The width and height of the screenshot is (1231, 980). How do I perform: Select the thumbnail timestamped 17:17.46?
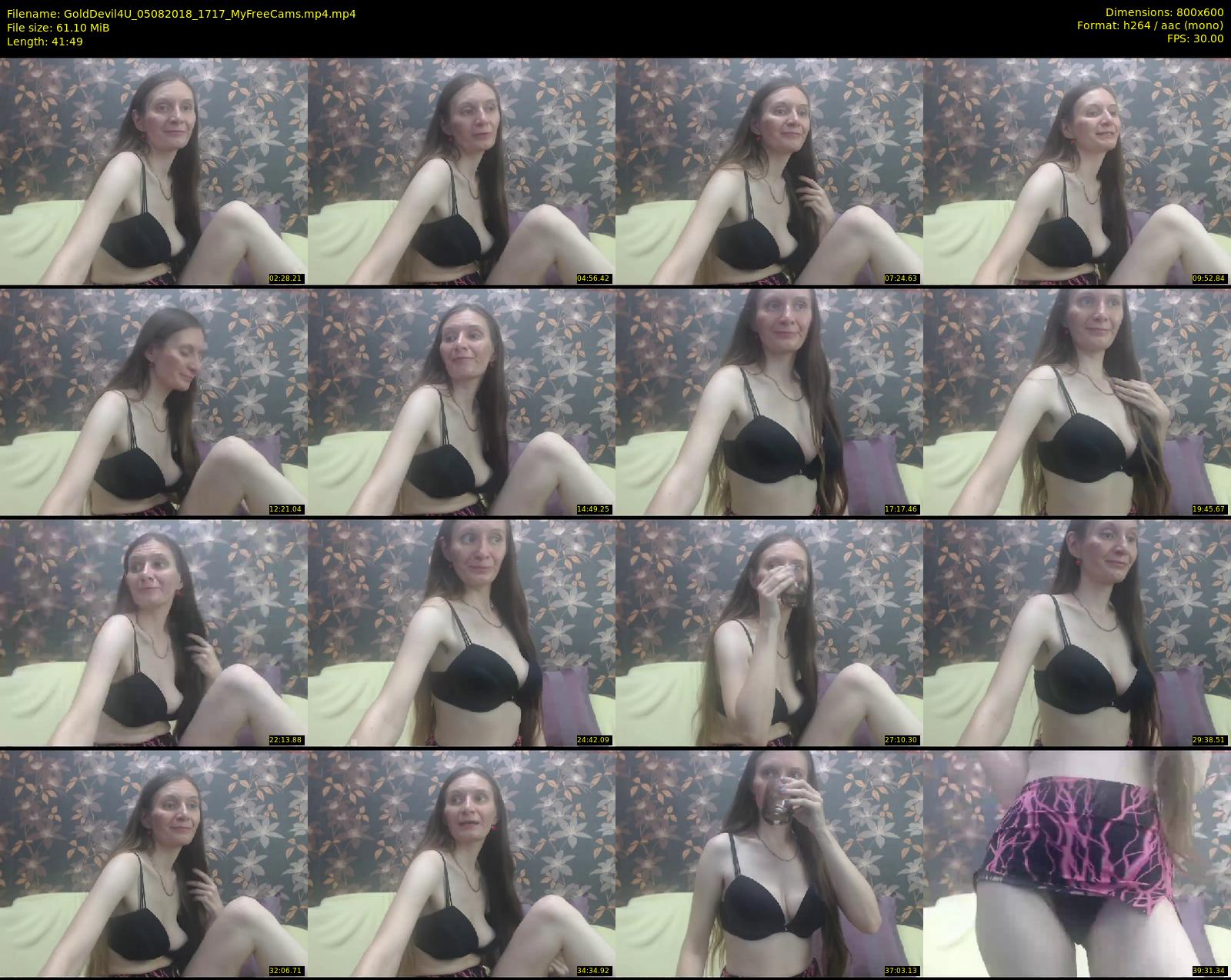[769, 402]
